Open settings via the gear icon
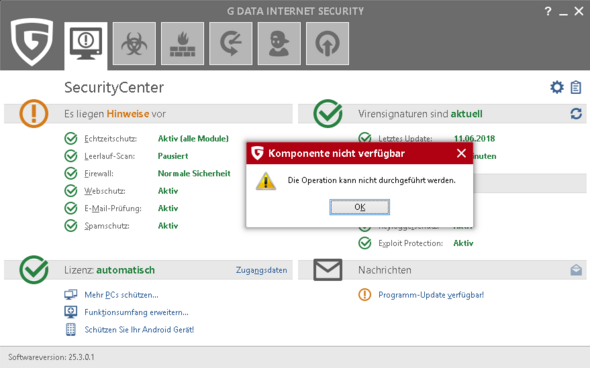590x368 pixels. (557, 87)
